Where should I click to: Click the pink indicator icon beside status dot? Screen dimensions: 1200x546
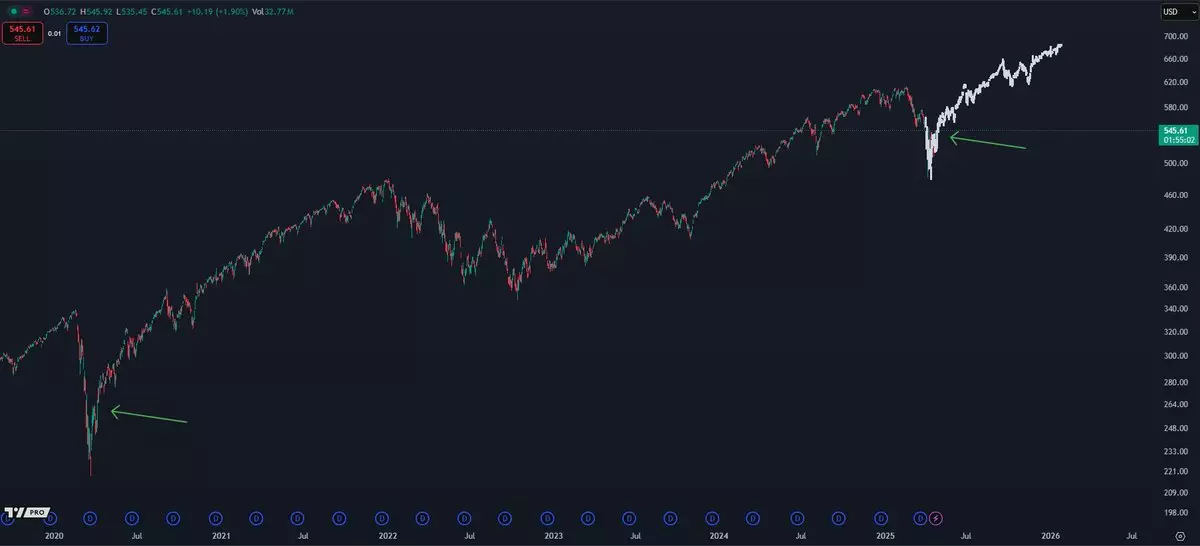[26, 11]
